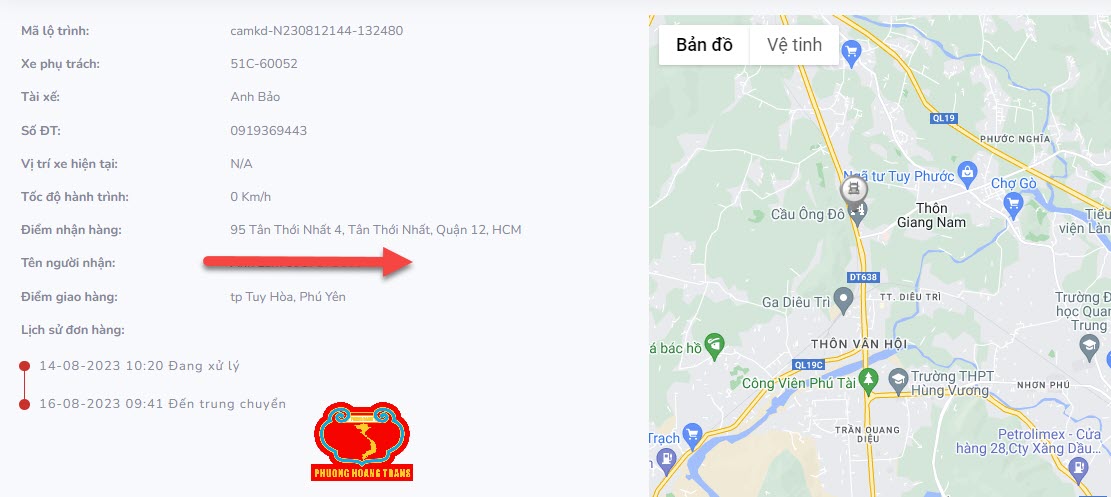Click the phone number 0919369443
The width and height of the screenshot is (1111, 497).
[x=269, y=130]
